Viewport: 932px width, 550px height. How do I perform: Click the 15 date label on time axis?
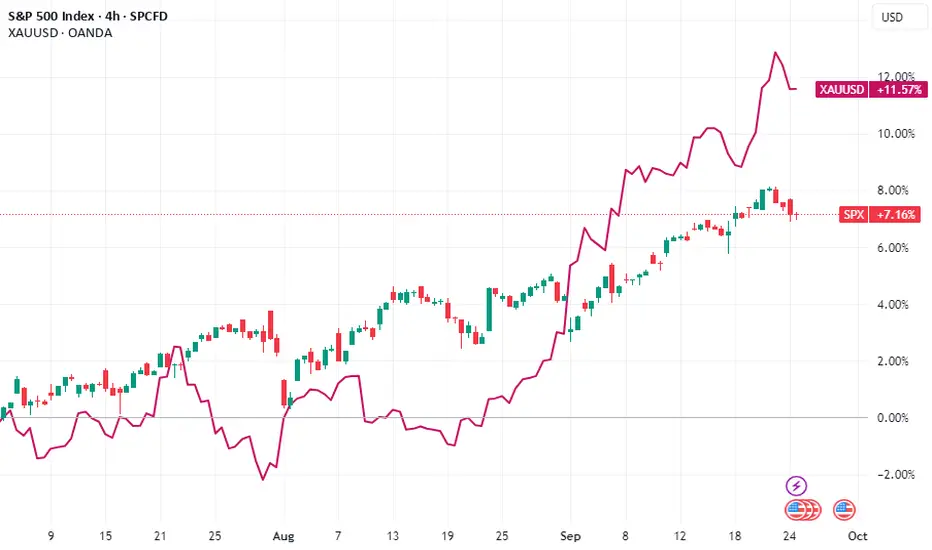[x=105, y=536]
